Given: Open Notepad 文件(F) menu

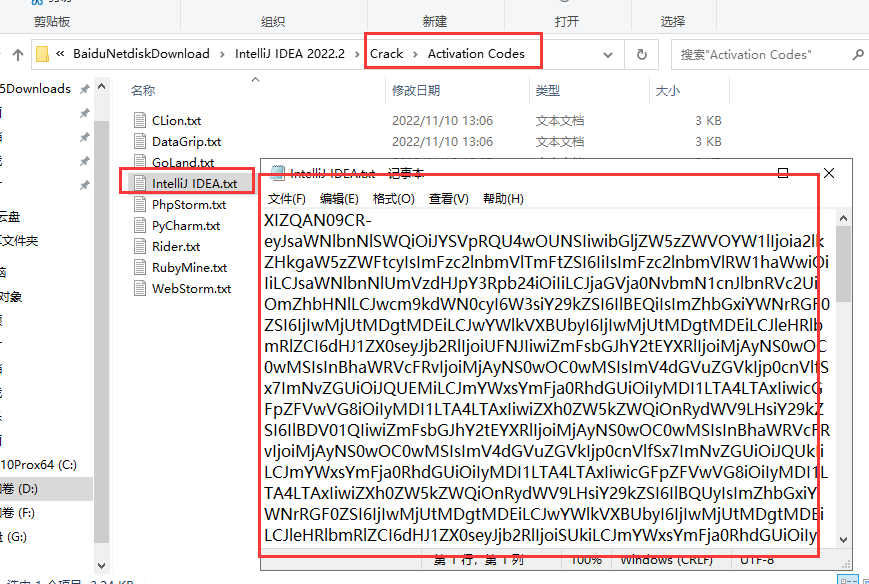Looking at the screenshot, I should pos(287,199).
